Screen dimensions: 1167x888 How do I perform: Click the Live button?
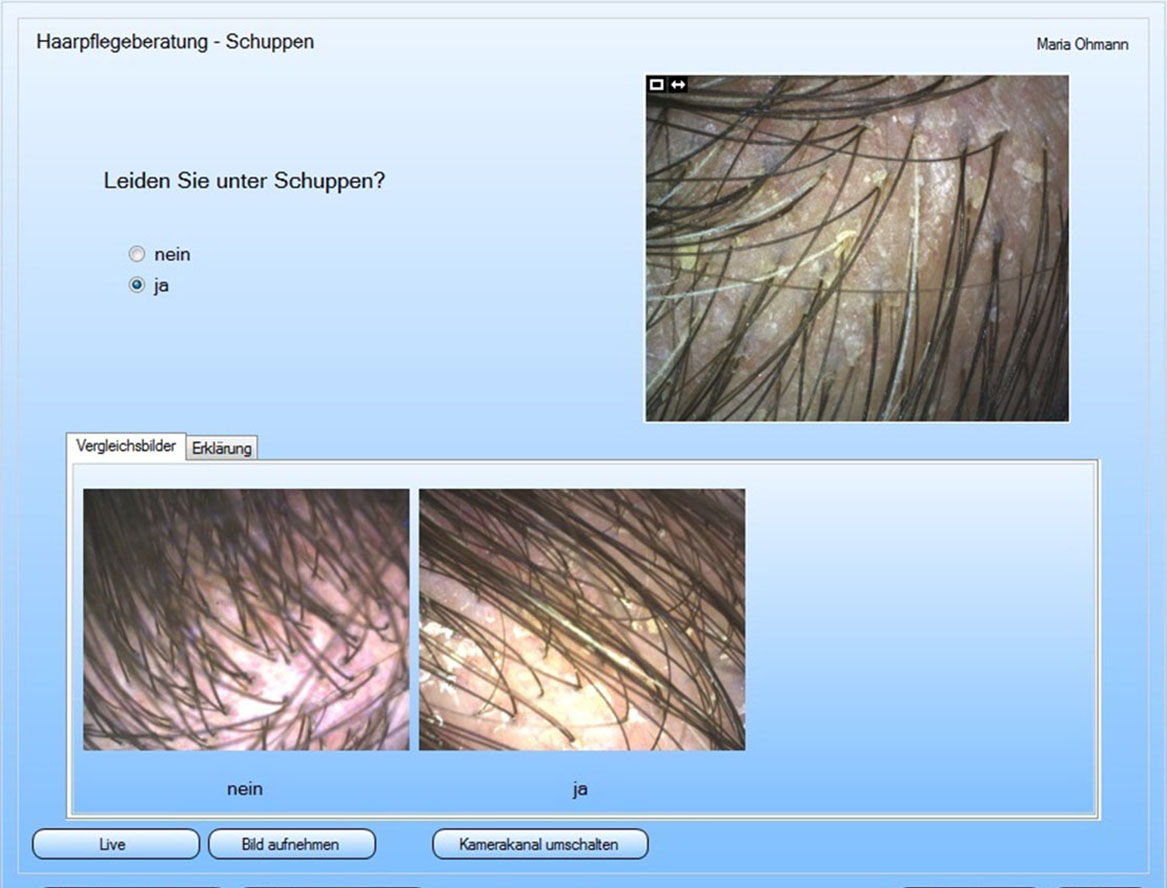click(116, 844)
